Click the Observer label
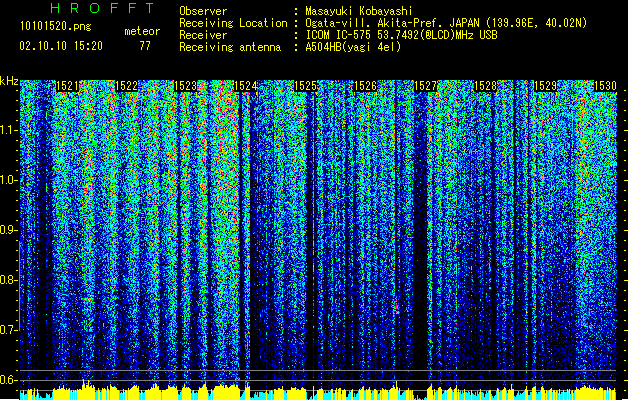The height and width of the screenshot is (400, 629). click(x=203, y=11)
